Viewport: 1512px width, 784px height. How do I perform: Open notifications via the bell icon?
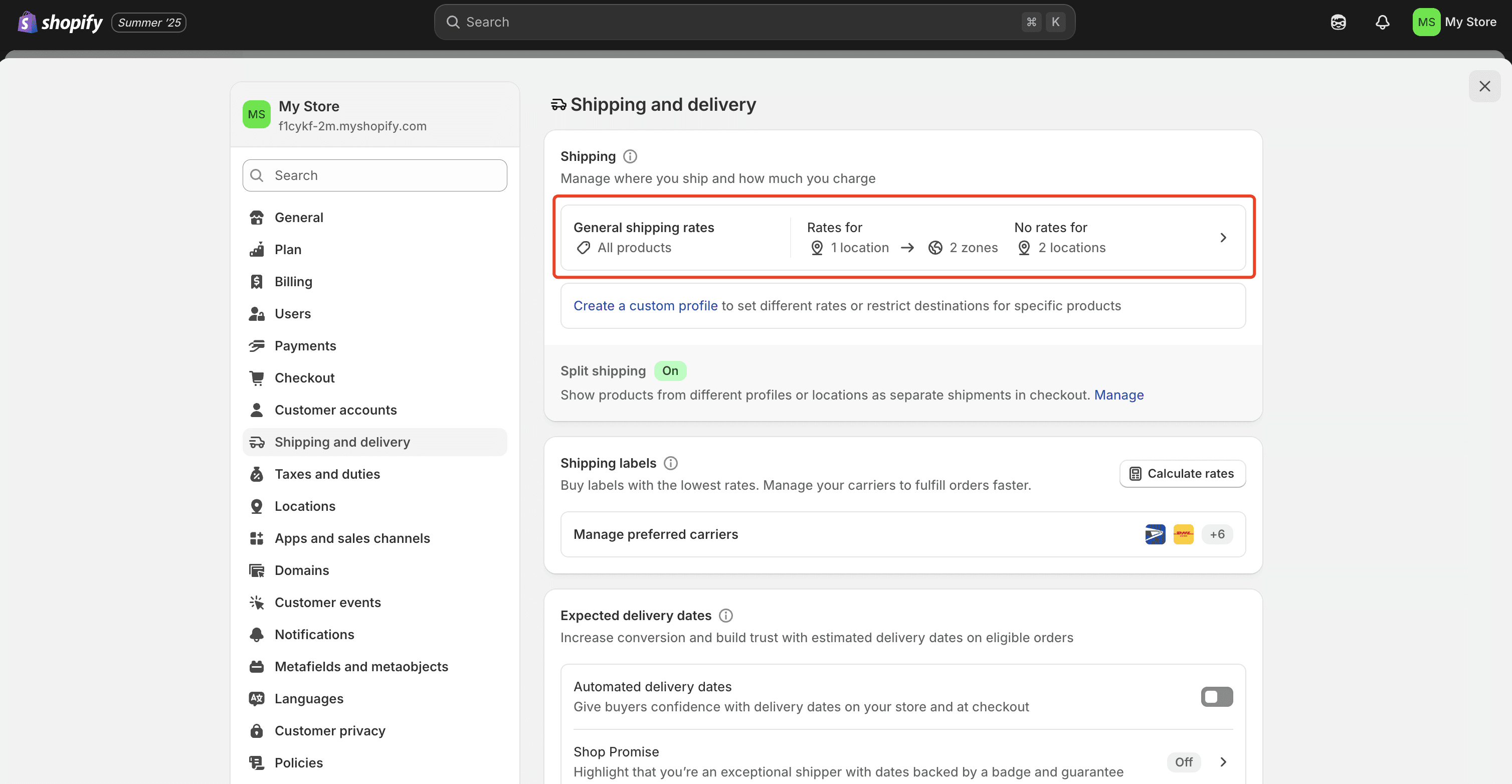pos(1382,22)
